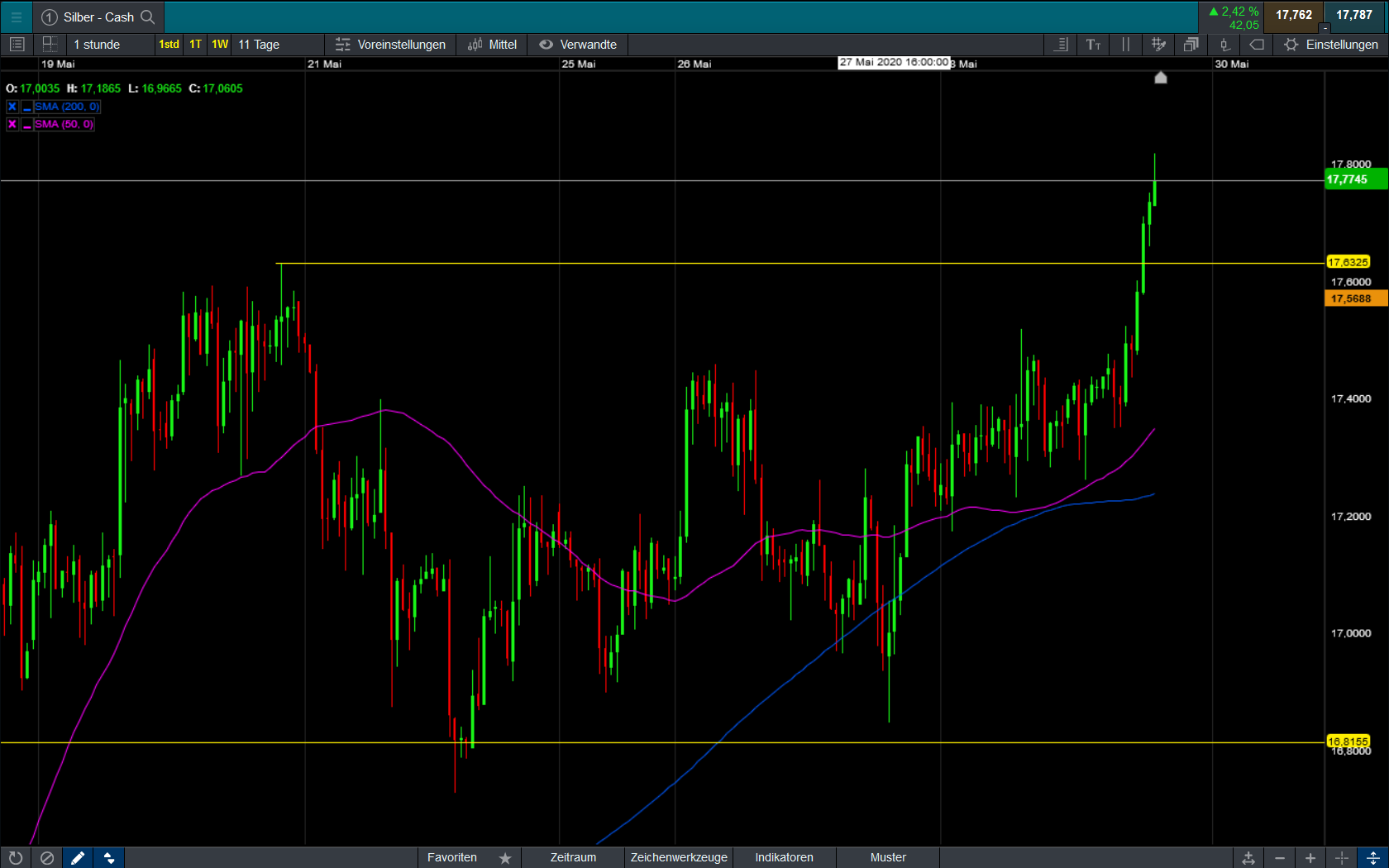This screenshot has height=868, width=1389.
Task: Click the 30 Mai date label
Action: (x=1232, y=64)
